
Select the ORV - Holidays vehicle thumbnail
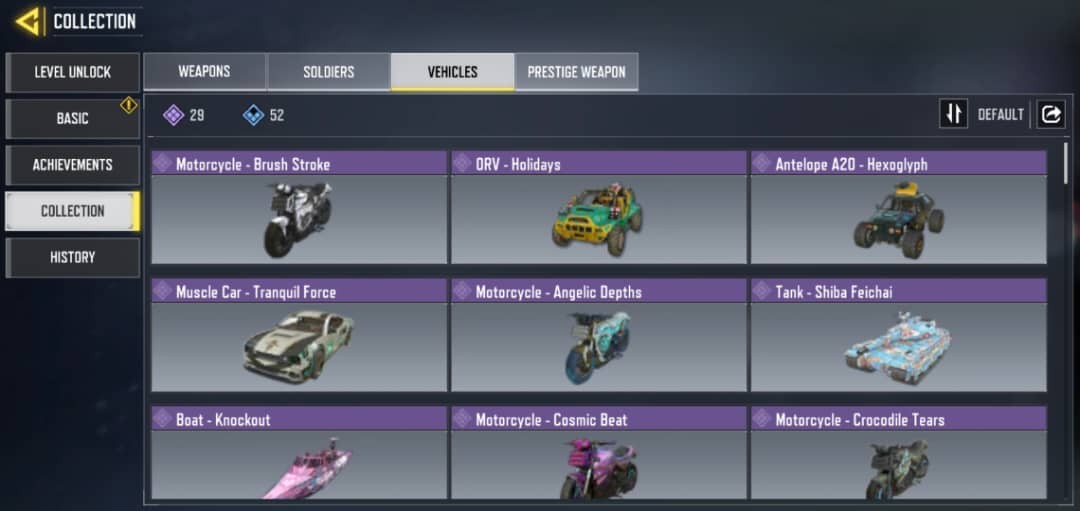pos(599,219)
